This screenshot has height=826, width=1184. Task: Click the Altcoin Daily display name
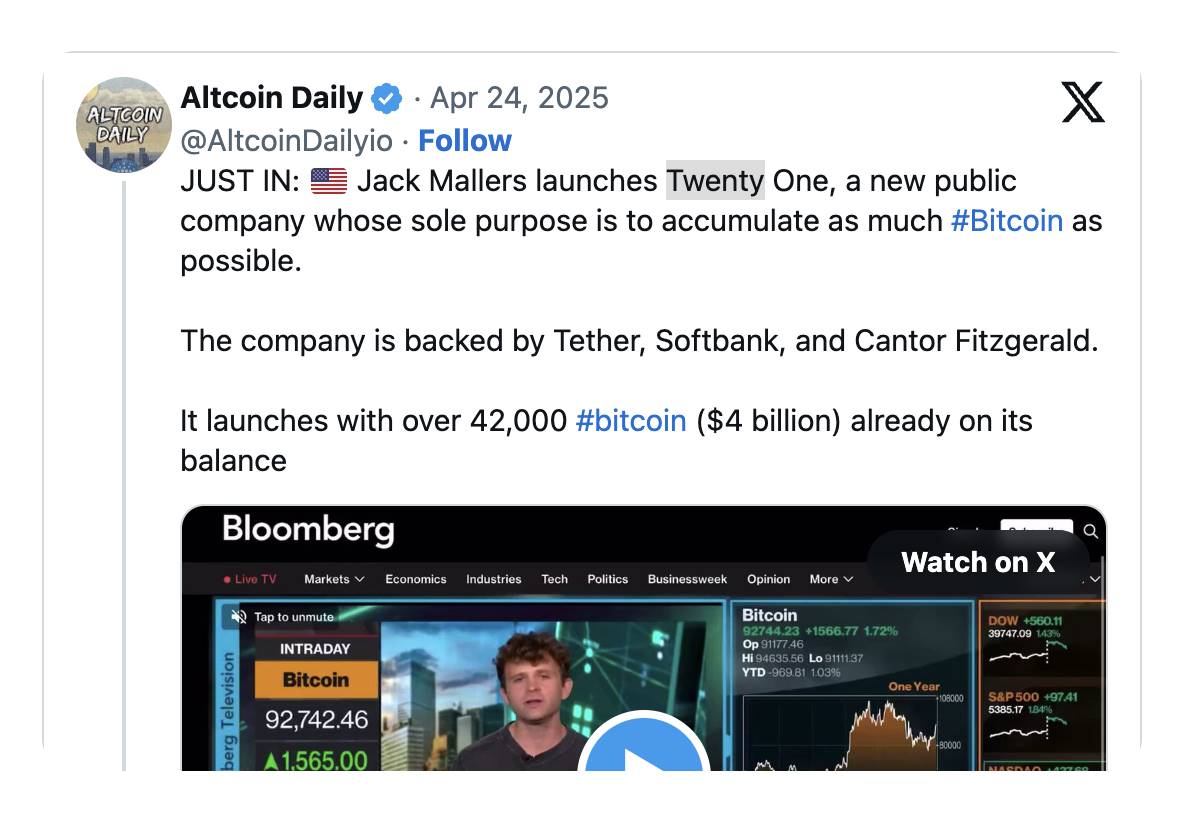pos(271,98)
